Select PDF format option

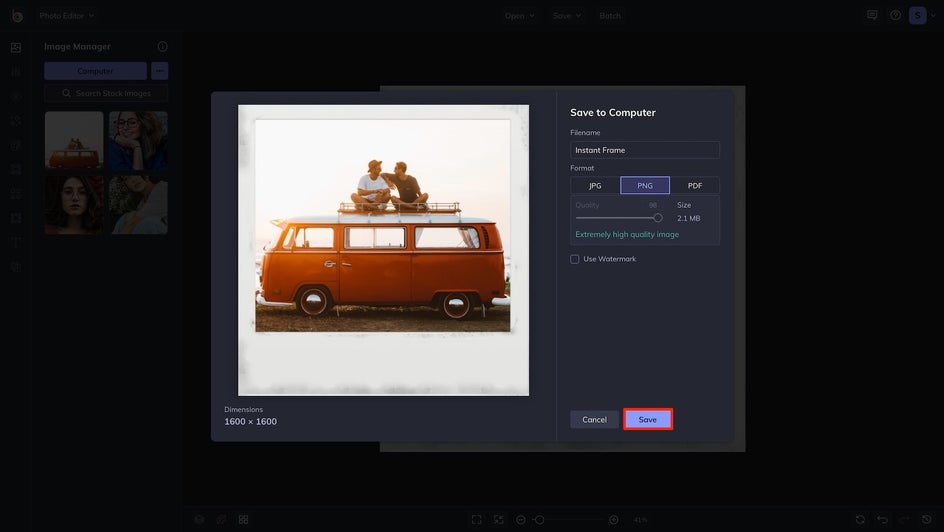695,185
